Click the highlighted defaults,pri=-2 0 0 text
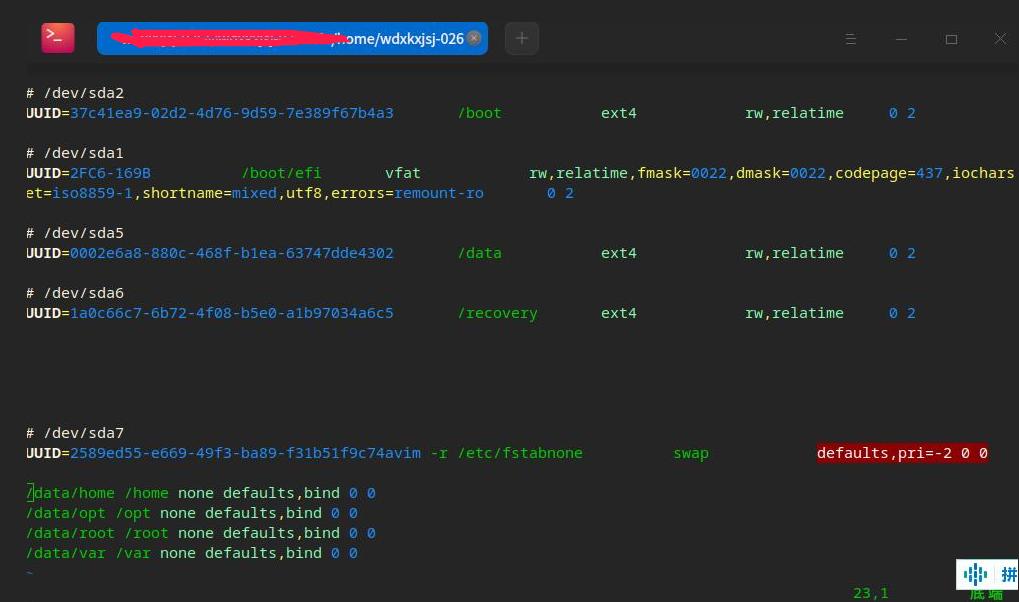This screenshot has width=1019, height=602. [902, 453]
